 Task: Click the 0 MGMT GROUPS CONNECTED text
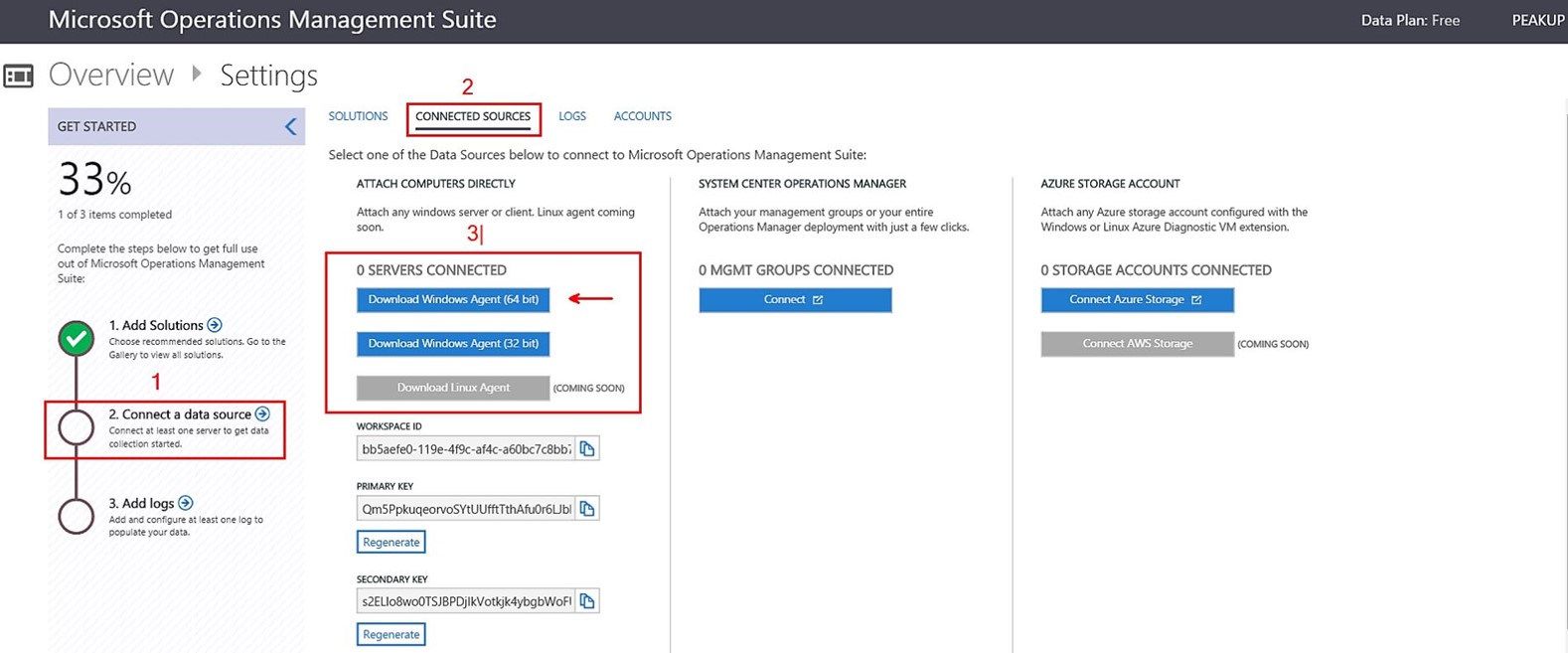(x=796, y=270)
